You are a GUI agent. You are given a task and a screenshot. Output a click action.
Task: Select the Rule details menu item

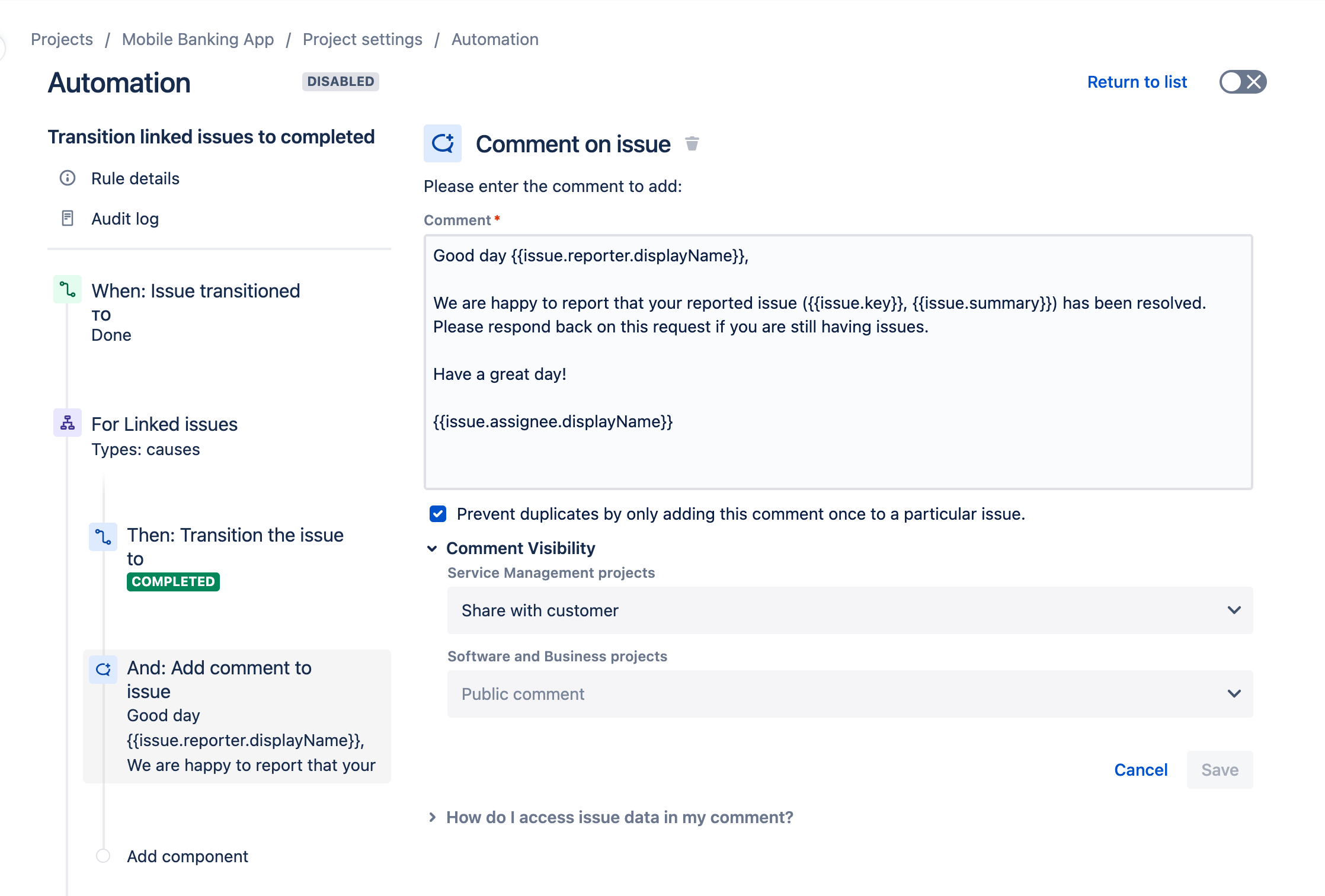coord(134,178)
